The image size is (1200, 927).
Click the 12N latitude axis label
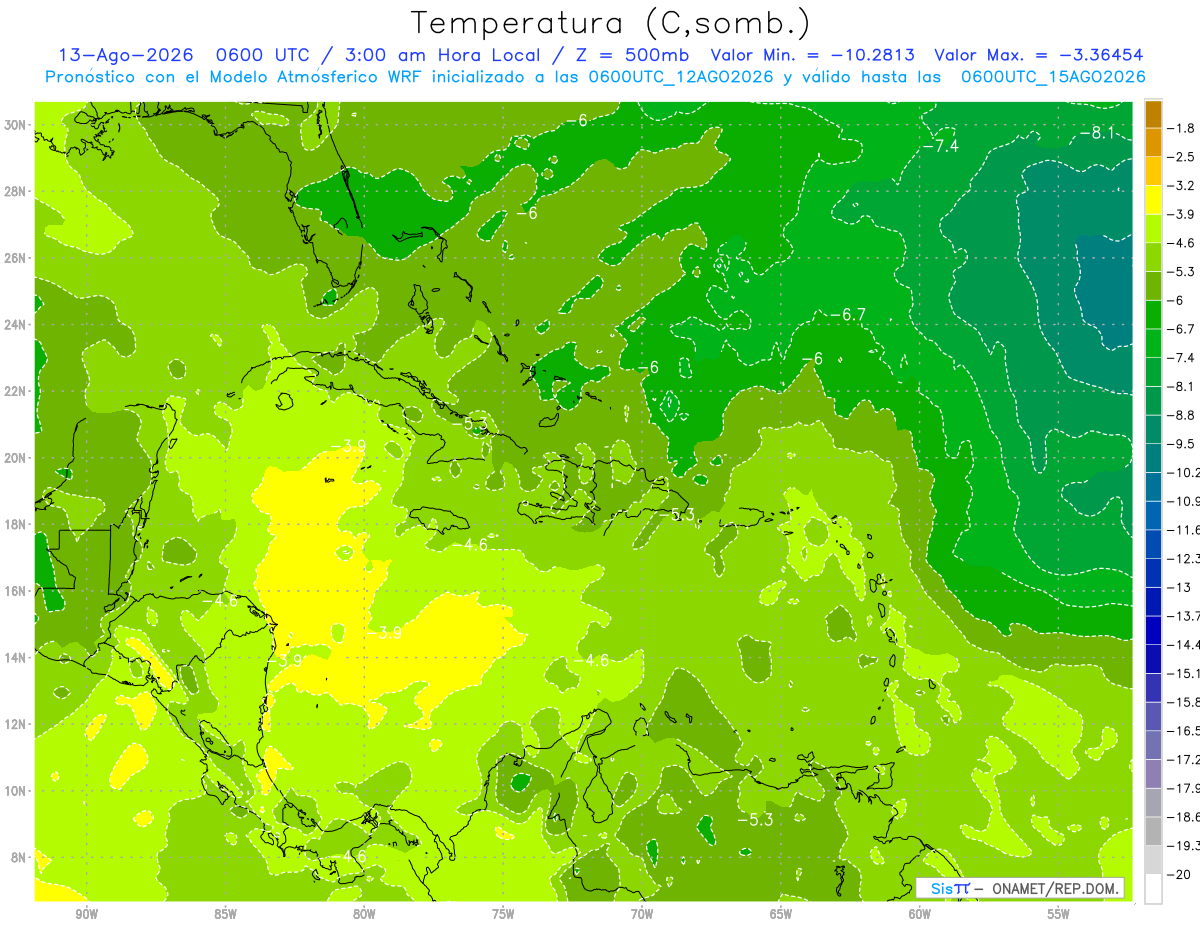[x=17, y=724]
